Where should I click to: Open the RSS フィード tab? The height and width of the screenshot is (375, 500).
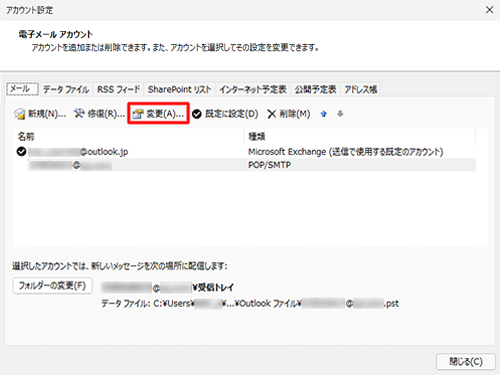tap(119, 89)
